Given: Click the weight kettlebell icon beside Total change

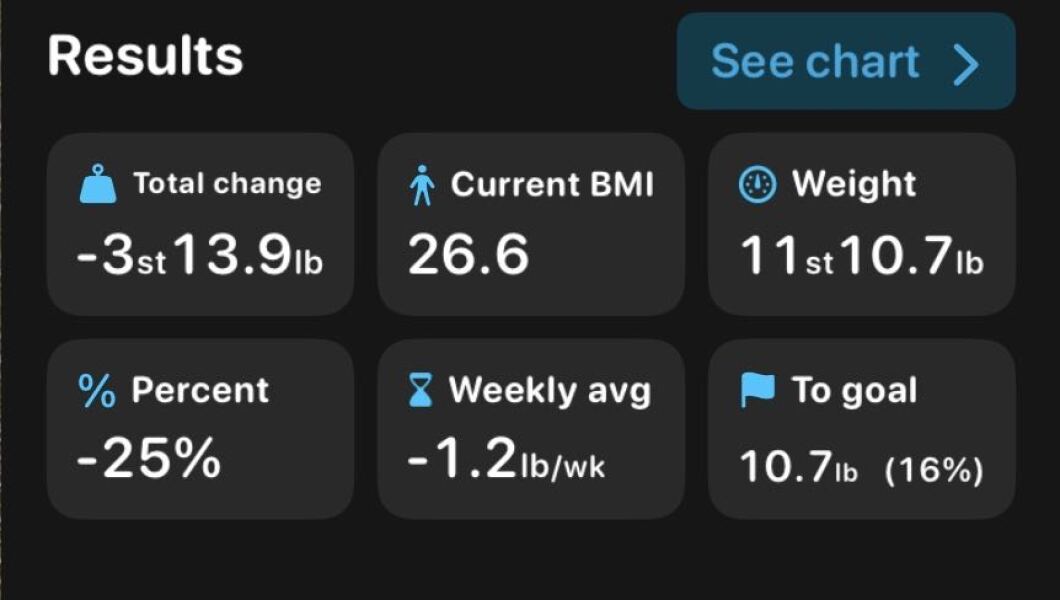Looking at the screenshot, I should [x=97, y=186].
